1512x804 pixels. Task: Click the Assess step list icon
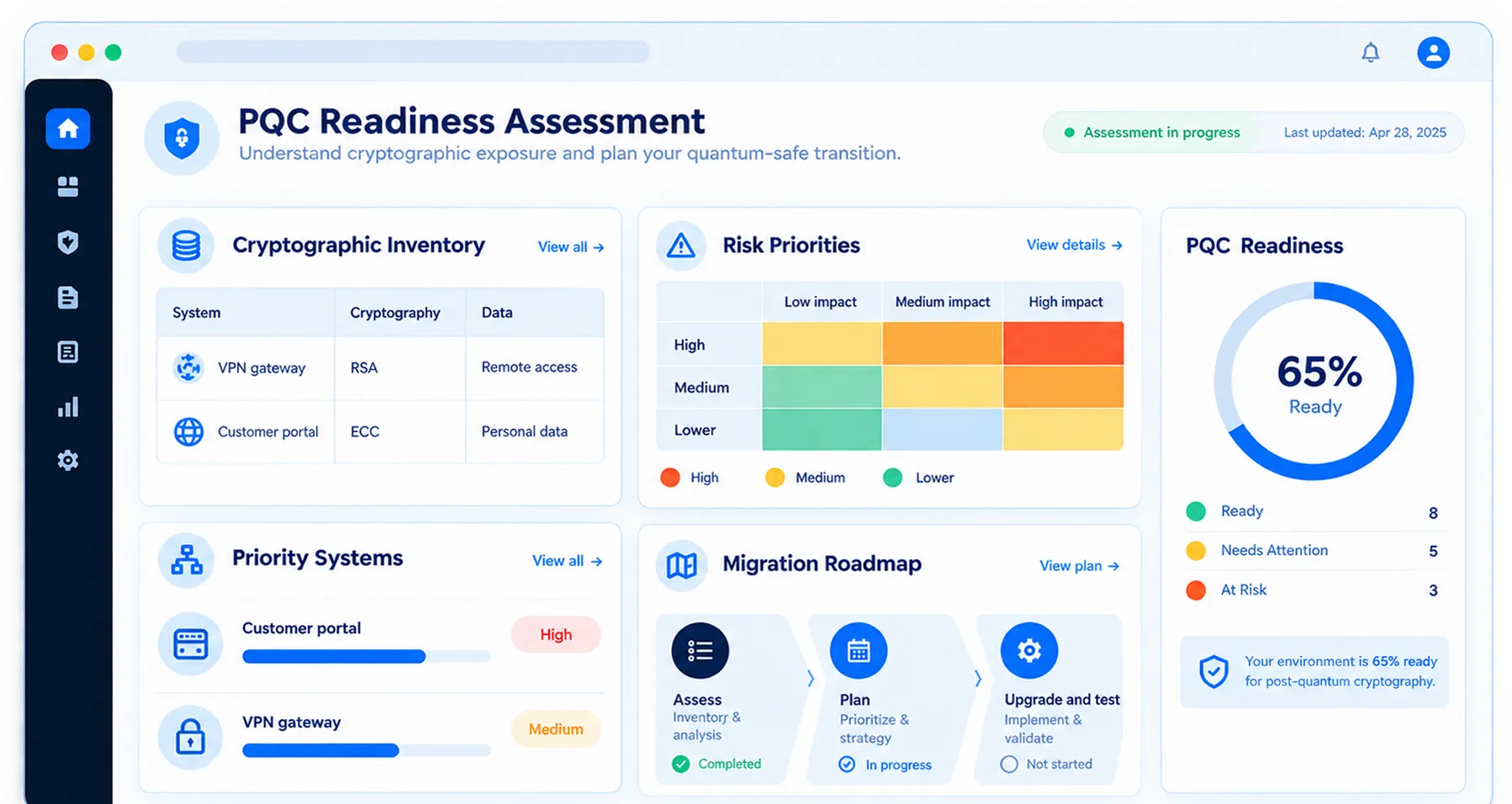[x=700, y=651]
